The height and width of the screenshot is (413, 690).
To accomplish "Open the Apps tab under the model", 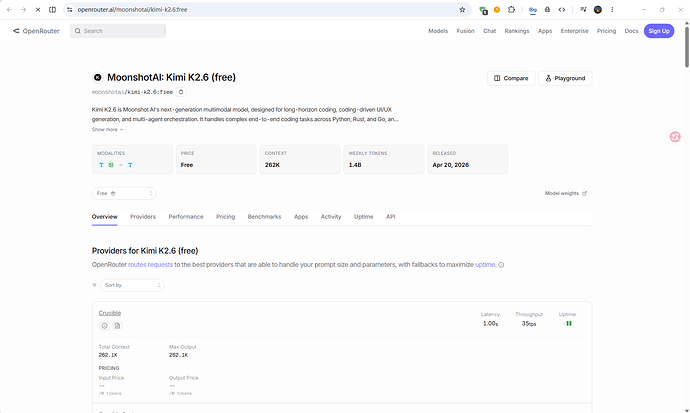I will pyautogui.click(x=301, y=217).
